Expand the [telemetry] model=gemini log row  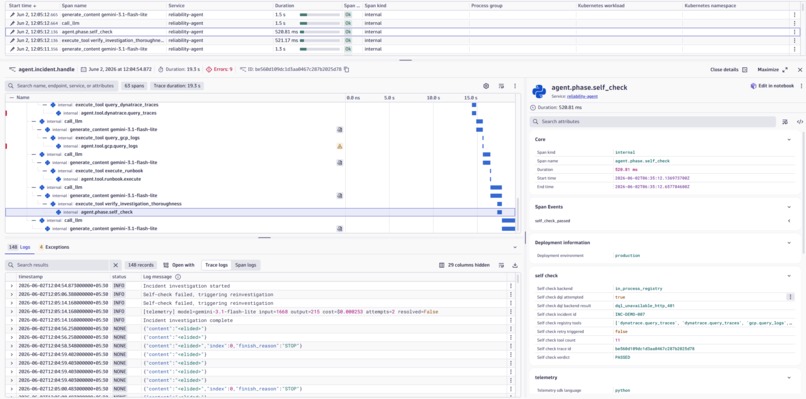point(11,312)
